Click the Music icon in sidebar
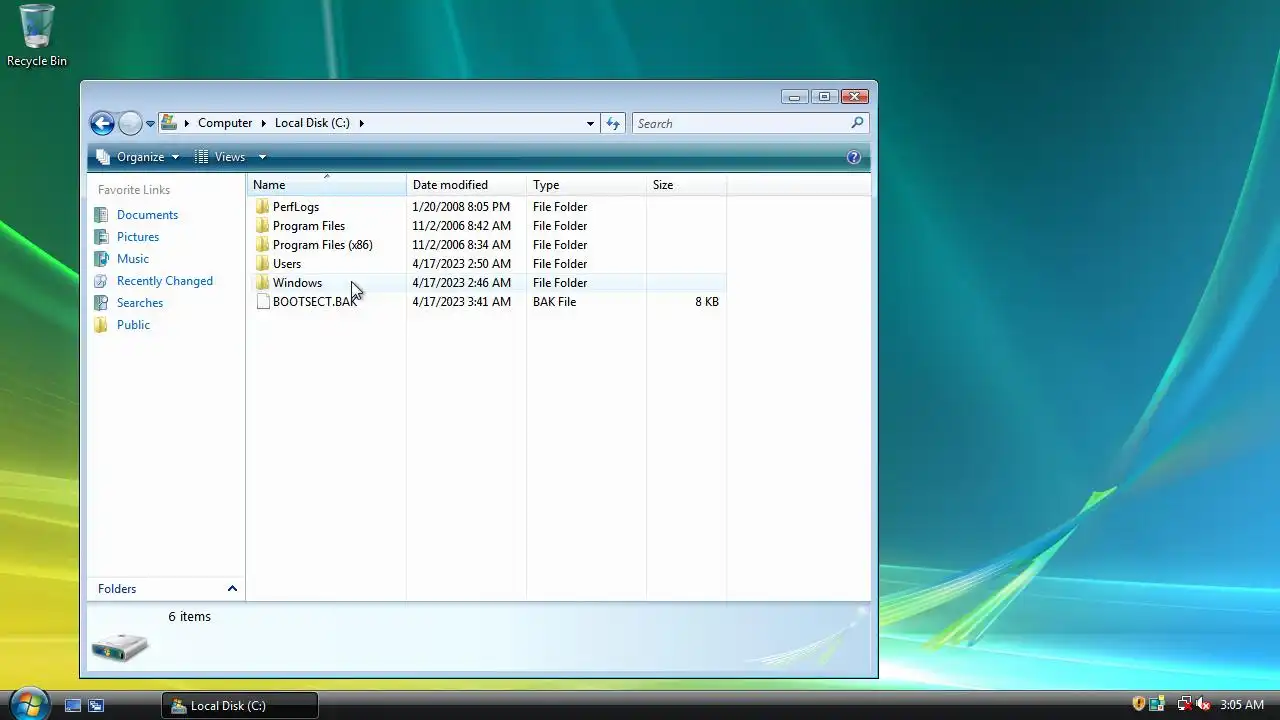Image resolution: width=1280 pixels, height=720 pixels. coord(101,259)
